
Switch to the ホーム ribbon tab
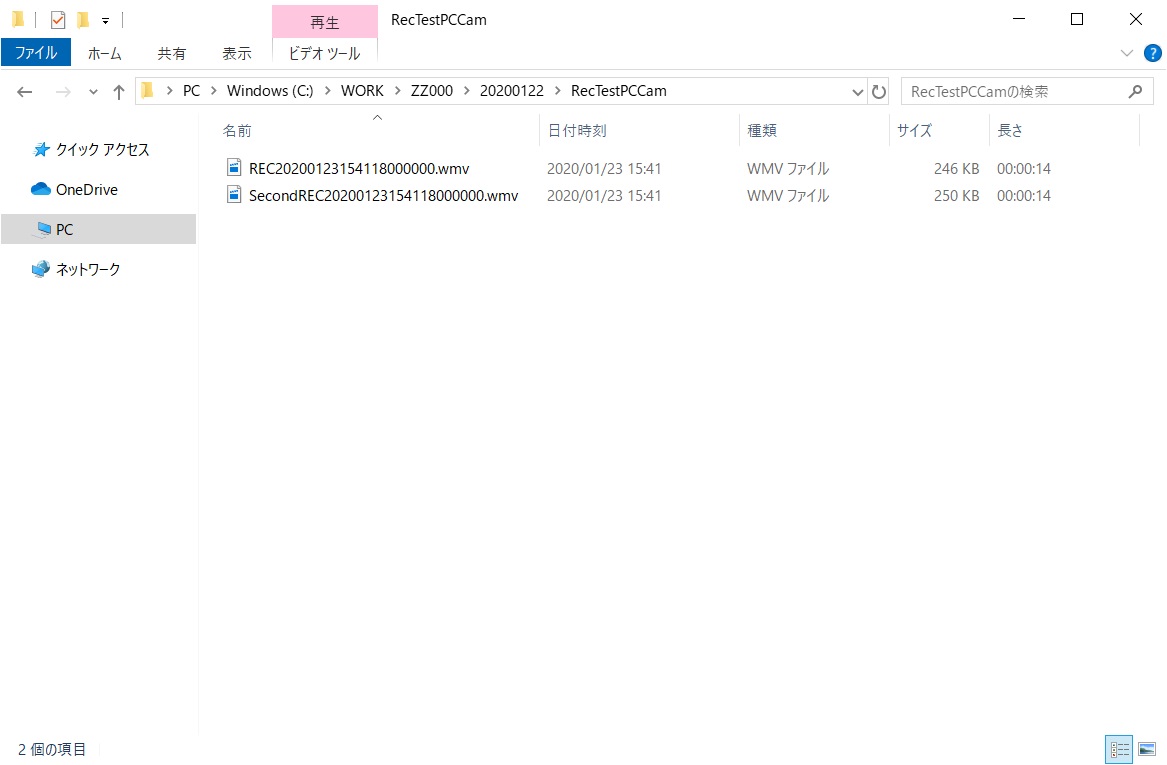pos(104,53)
